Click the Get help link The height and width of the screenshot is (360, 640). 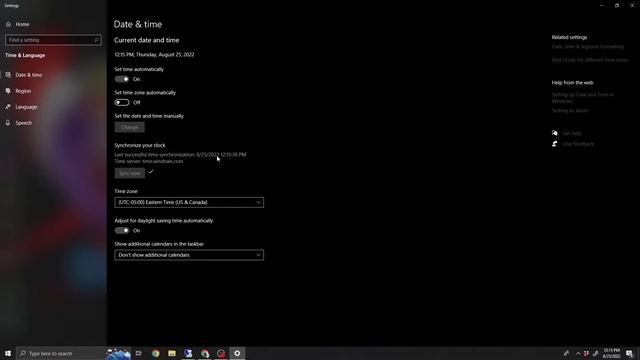[571, 133]
